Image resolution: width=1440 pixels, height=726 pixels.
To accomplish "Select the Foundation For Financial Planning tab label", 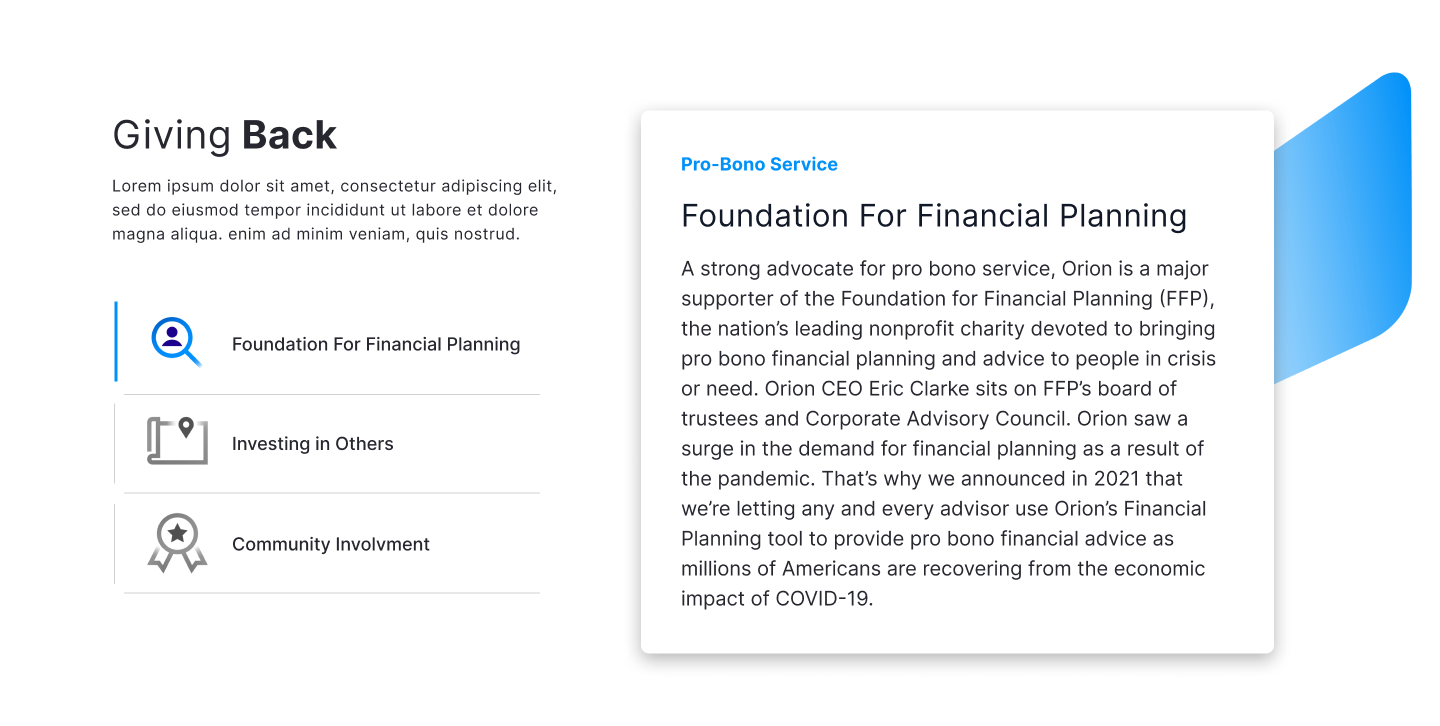I will tap(376, 344).
